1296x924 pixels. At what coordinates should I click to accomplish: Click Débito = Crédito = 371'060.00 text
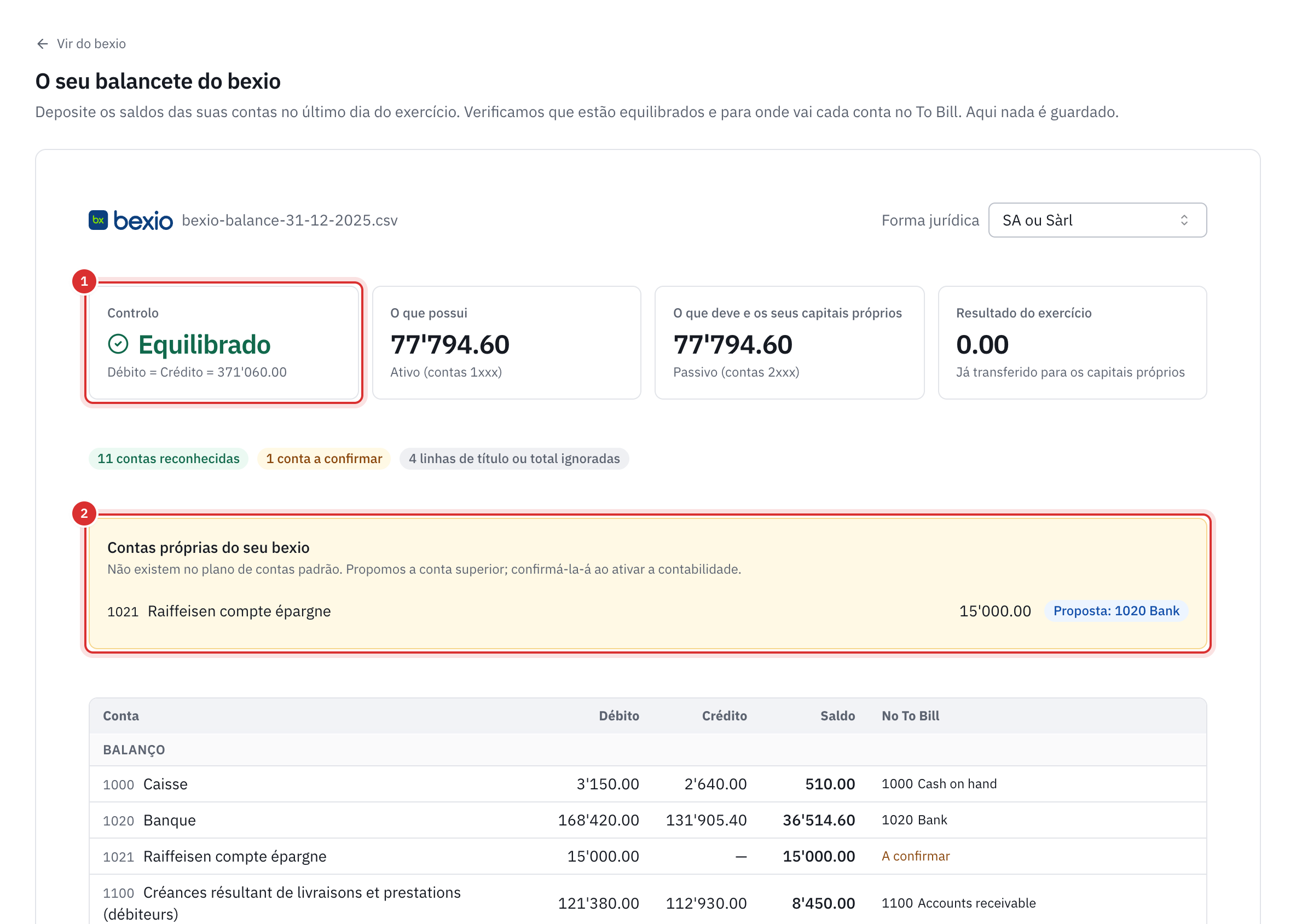pyautogui.click(x=197, y=372)
